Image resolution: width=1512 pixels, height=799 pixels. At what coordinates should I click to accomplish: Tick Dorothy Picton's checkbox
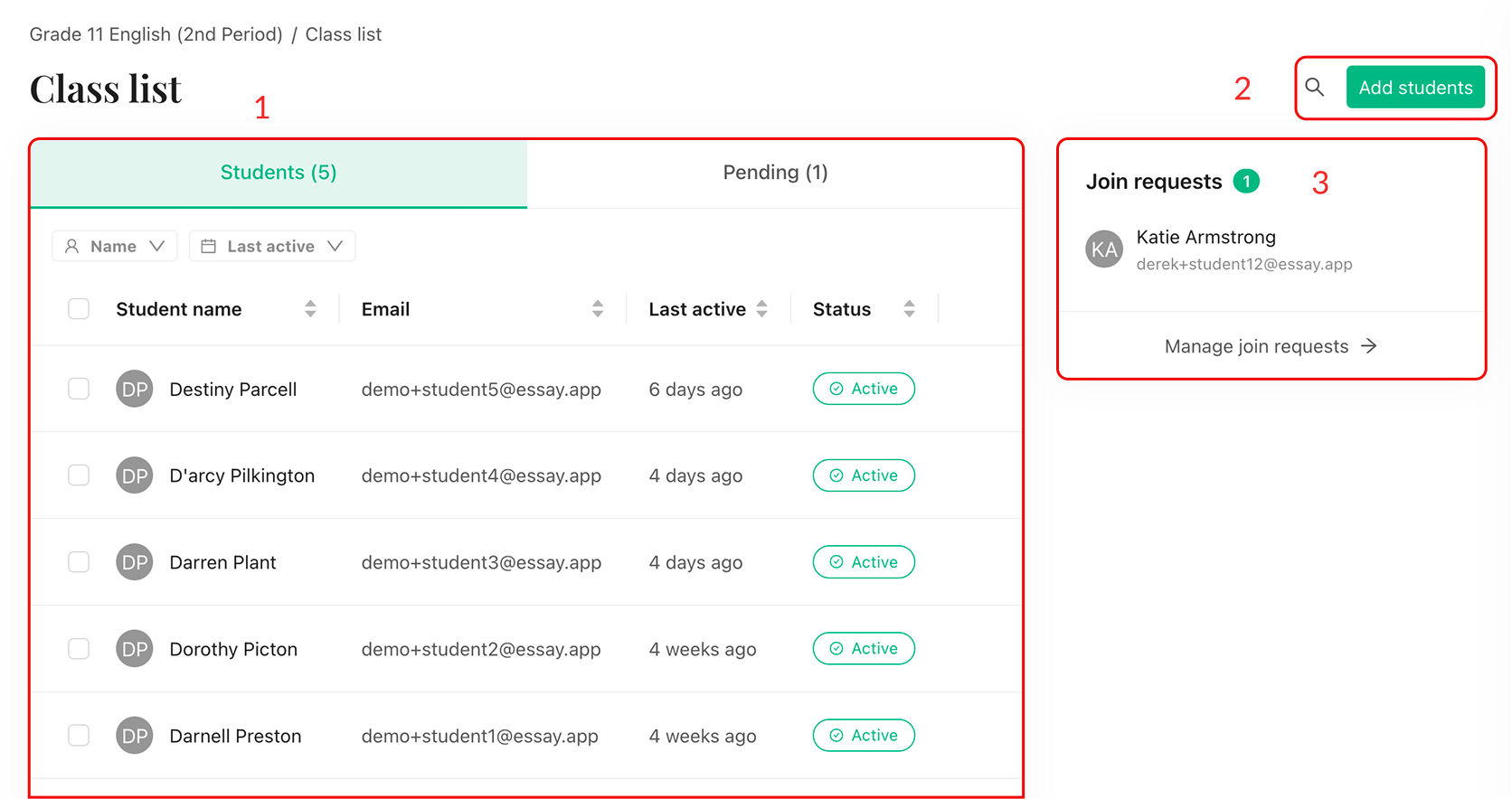79,649
